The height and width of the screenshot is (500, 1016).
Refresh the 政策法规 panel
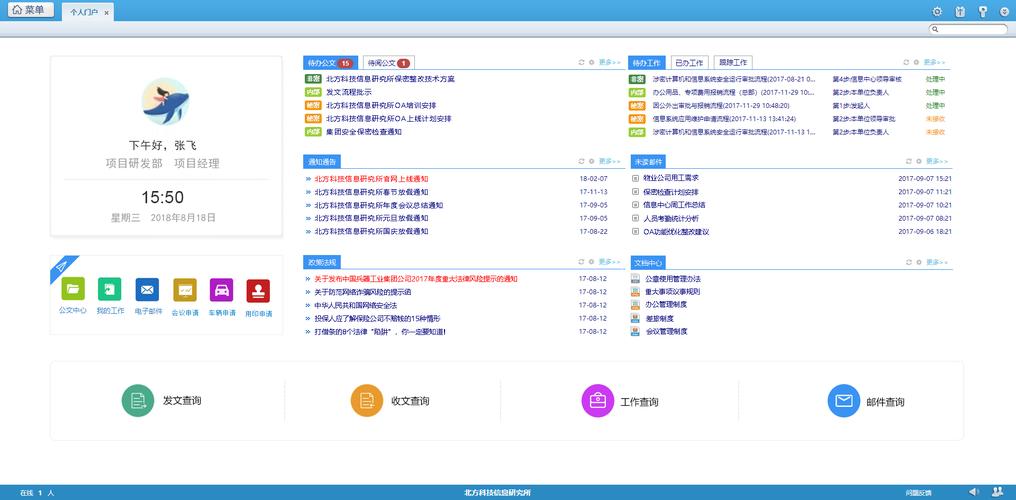pyautogui.click(x=581, y=262)
